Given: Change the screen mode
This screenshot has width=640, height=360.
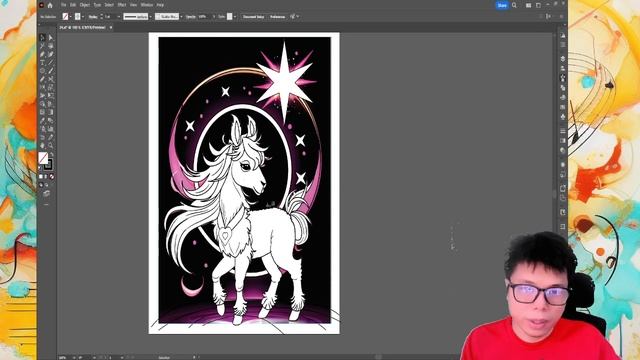Looking at the screenshot, I should click(x=46, y=193).
